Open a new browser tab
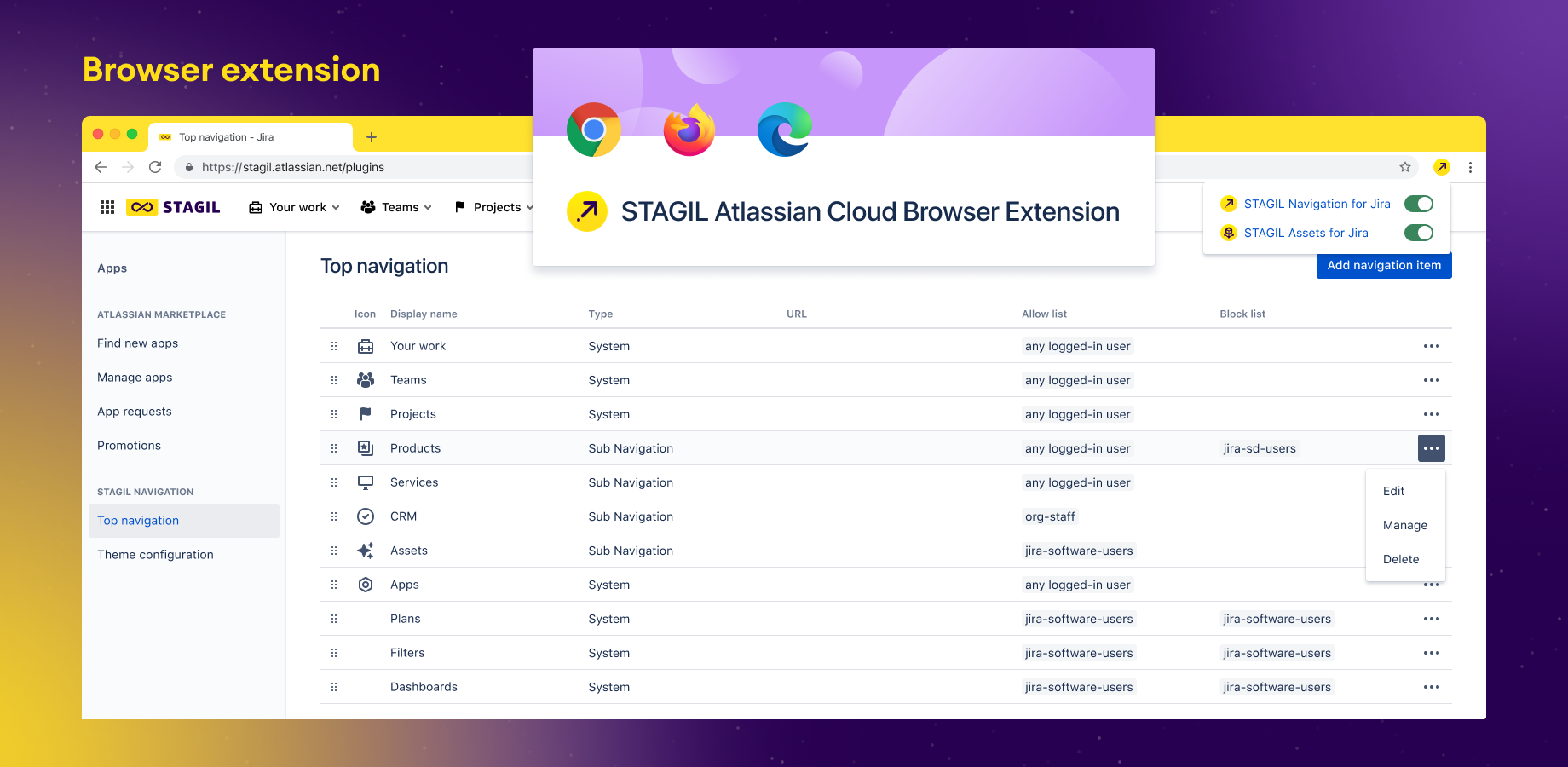 (x=372, y=137)
